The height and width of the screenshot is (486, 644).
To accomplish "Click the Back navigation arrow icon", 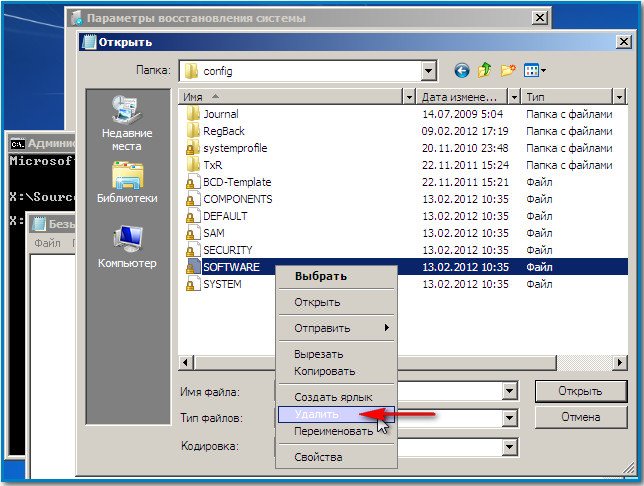I will [x=461, y=71].
